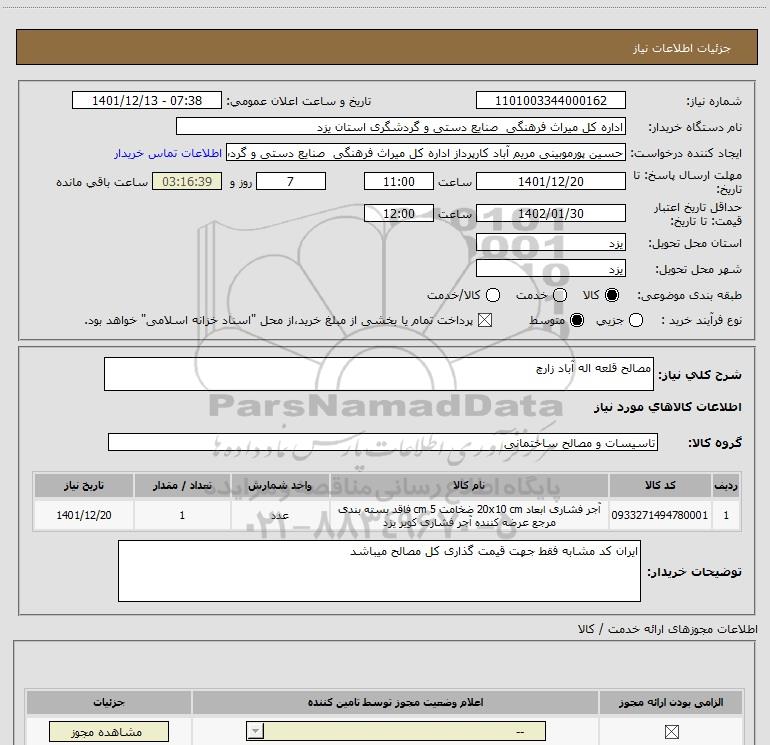Screen dimensions: 770x745
Task: Click the گروه کالا field
Action: coord(383,442)
